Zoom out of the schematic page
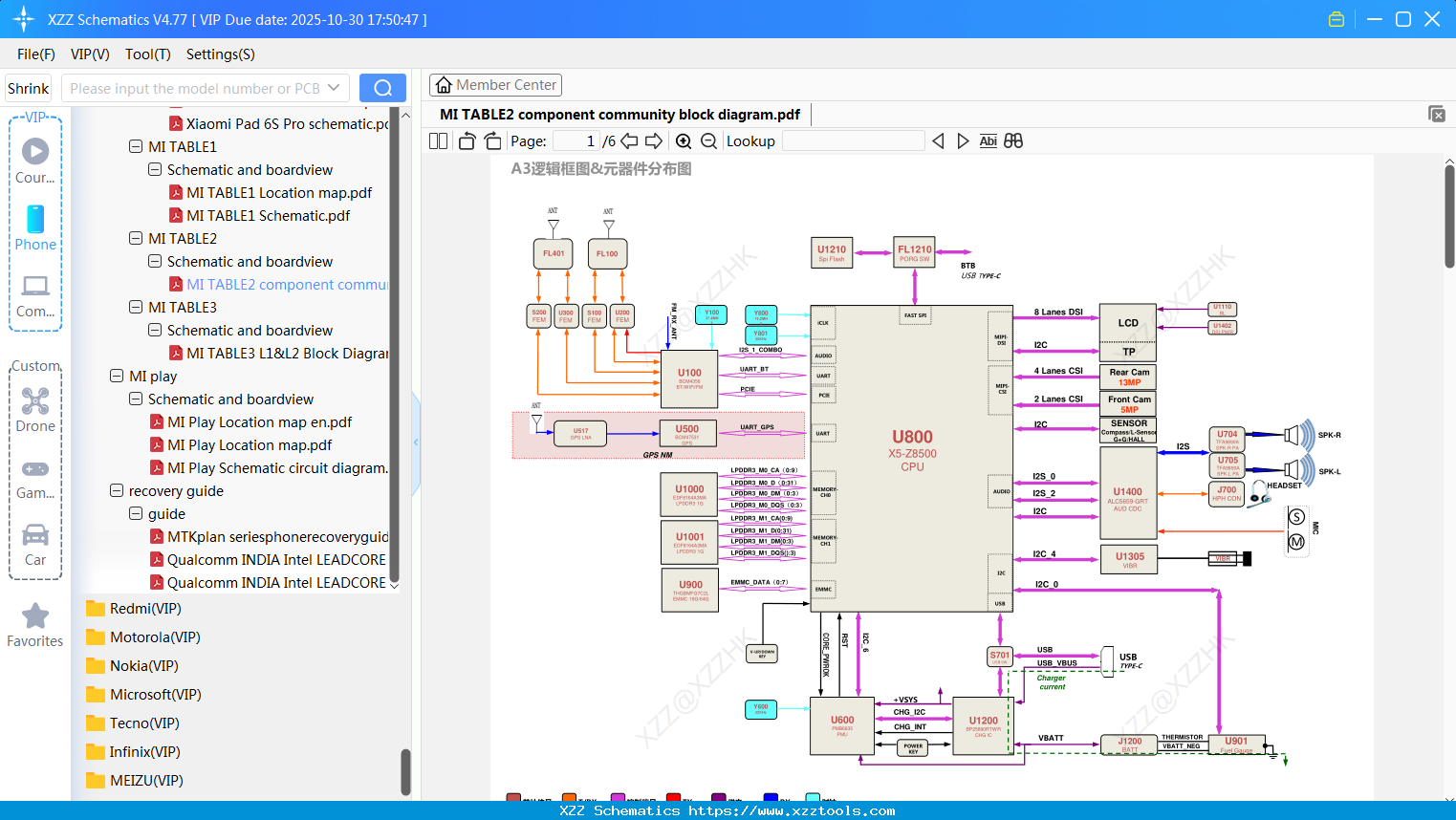 click(x=709, y=140)
